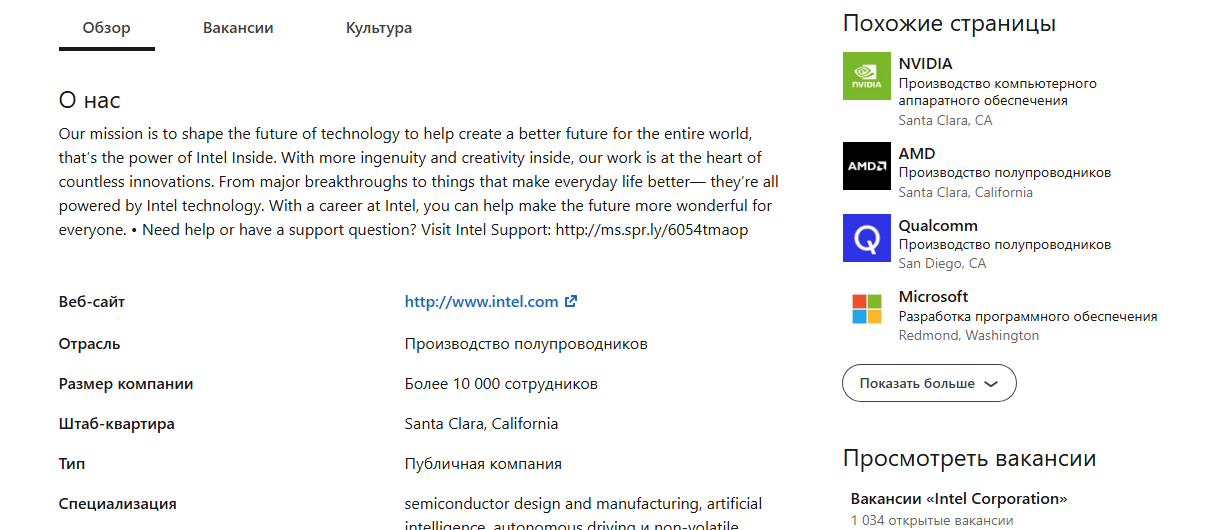Open the Вакансии tab
The height and width of the screenshot is (530, 1208).
tap(238, 28)
